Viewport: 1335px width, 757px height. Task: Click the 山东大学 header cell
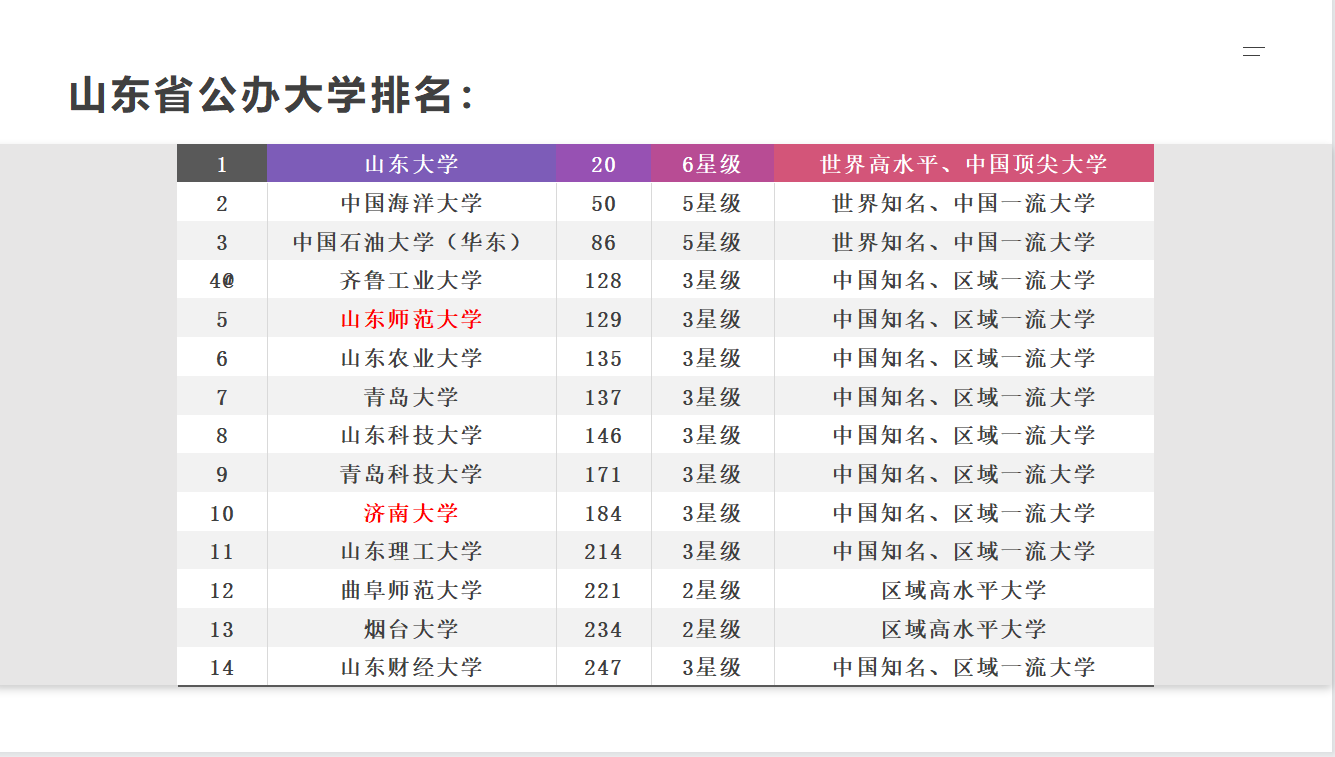pos(411,164)
